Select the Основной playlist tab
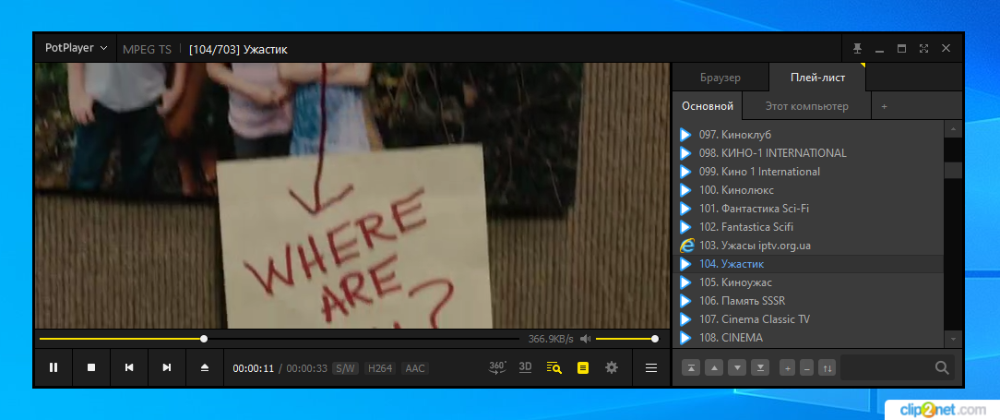The height and width of the screenshot is (420, 1000). click(707, 106)
